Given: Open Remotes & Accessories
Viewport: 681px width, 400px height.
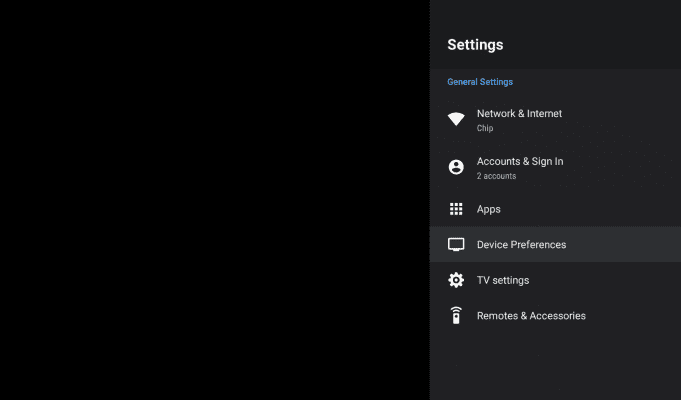Looking at the screenshot, I should tap(555, 316).
